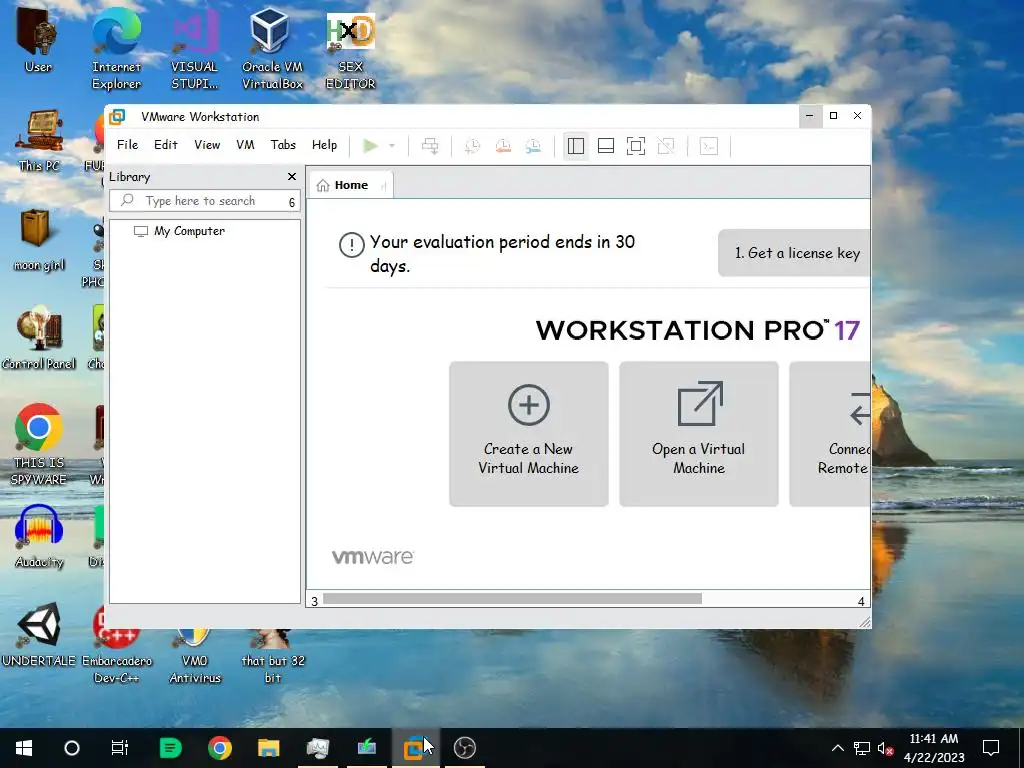Image resolution: width=1024 pixels, height=768 pixels.
Task: Click the Task View taskbar icon
Action: point(120,748)
